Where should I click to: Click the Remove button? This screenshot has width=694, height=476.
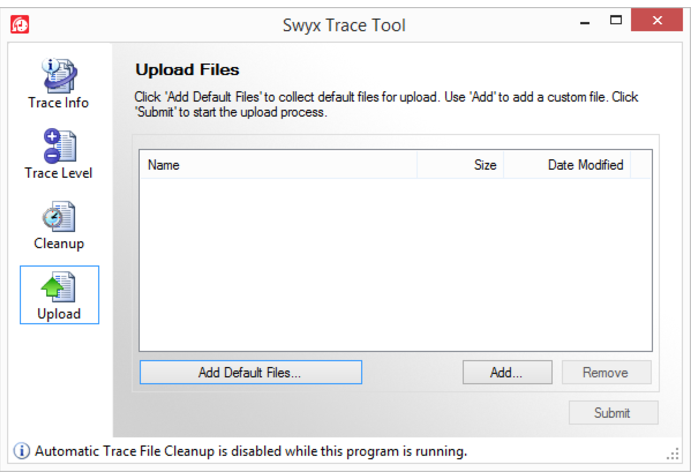click(606, 373)
